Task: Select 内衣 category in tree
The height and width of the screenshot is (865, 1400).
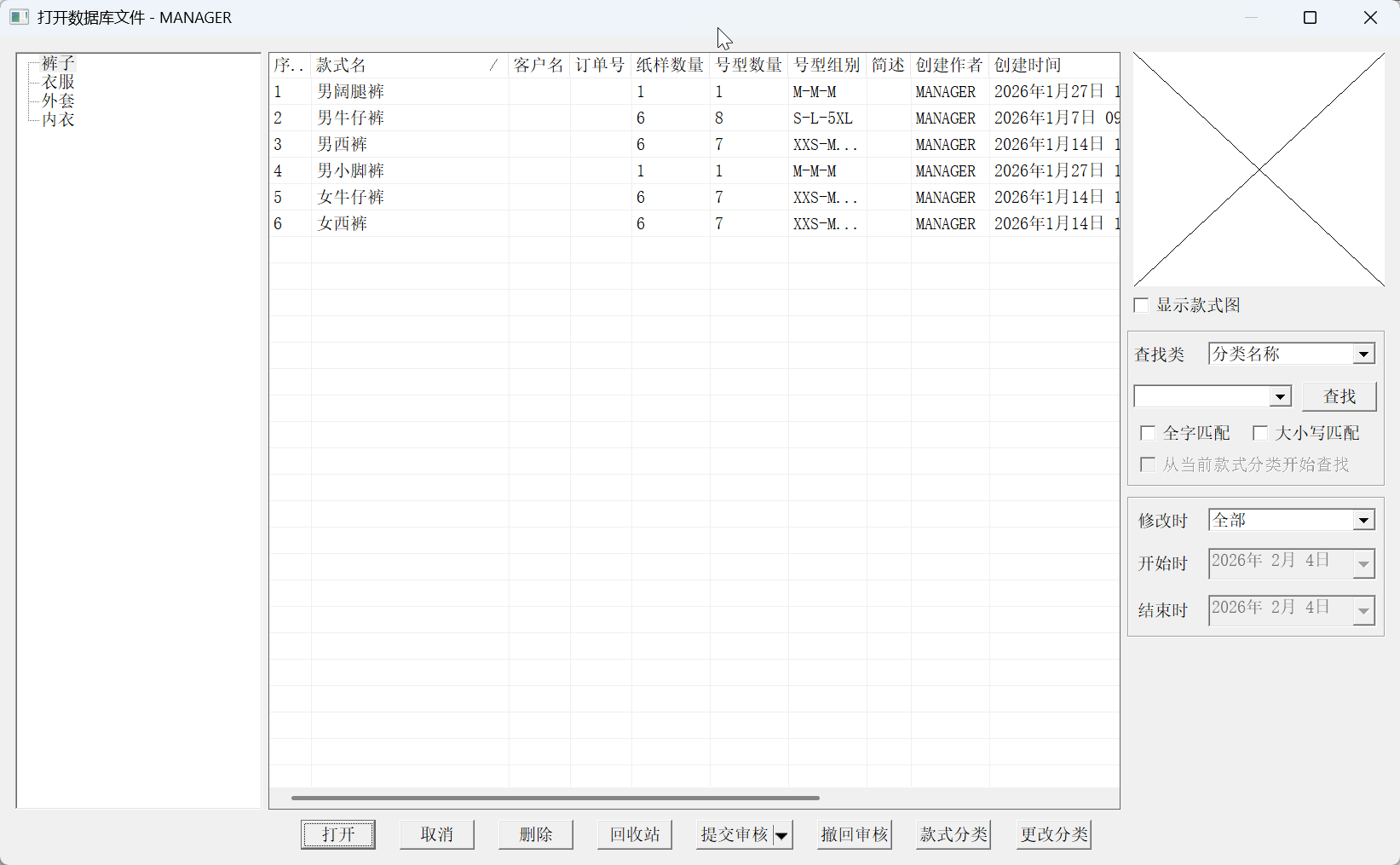Action: pos(58,119)
